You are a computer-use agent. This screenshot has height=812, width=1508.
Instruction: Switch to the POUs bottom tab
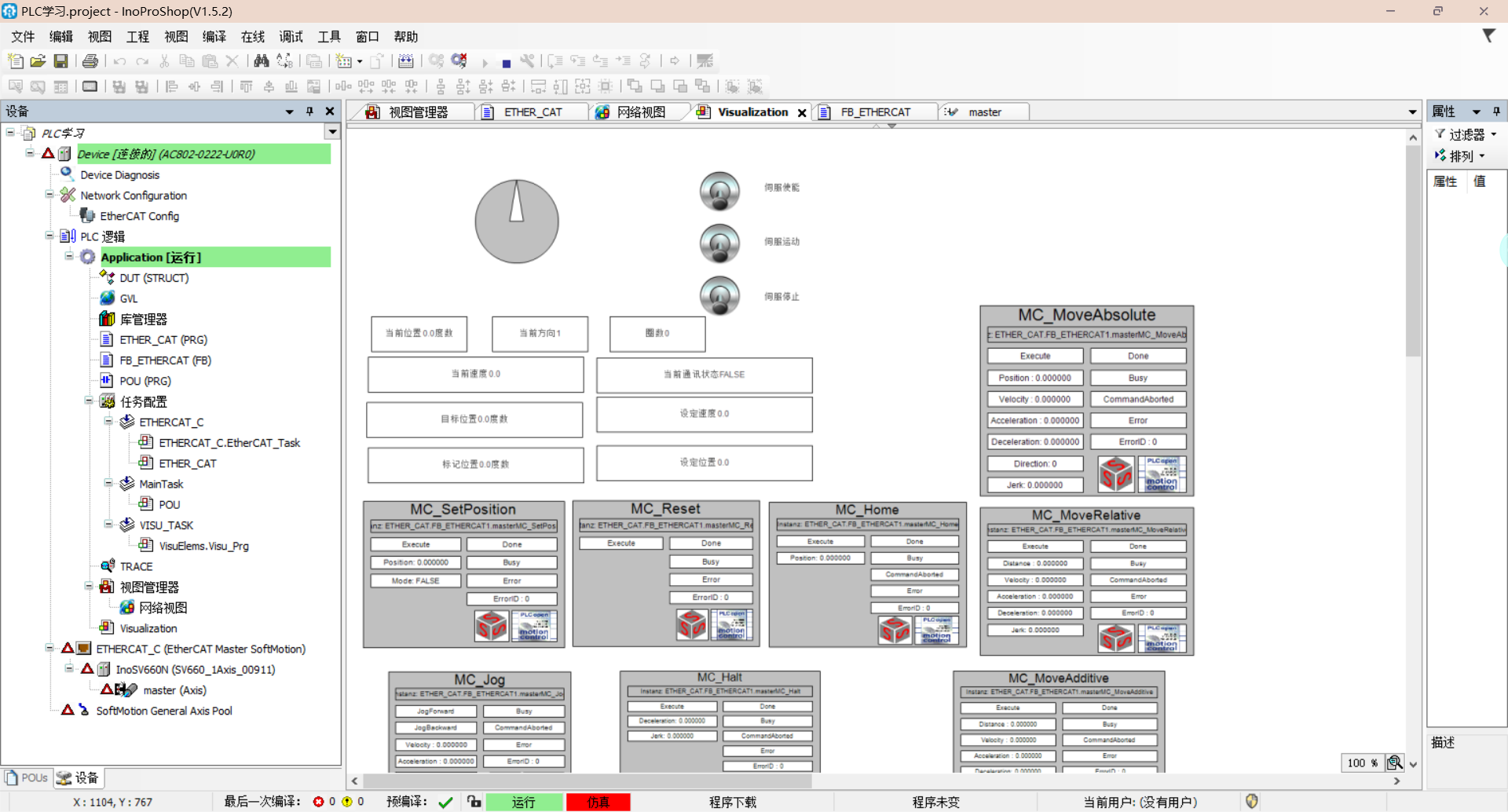(x=26, y=777)
